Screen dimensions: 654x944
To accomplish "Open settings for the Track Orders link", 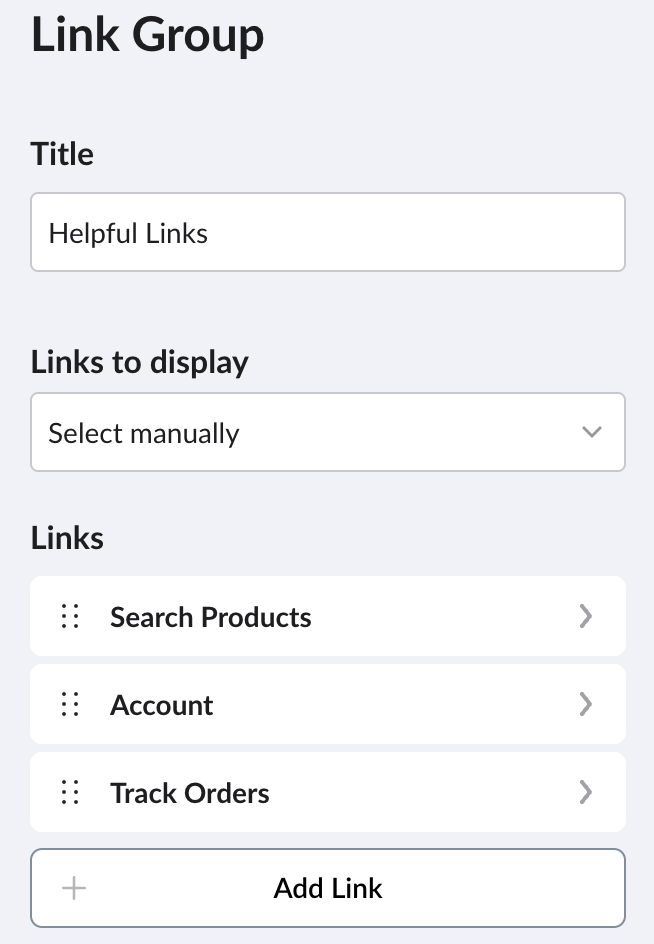I will (586, 792).
